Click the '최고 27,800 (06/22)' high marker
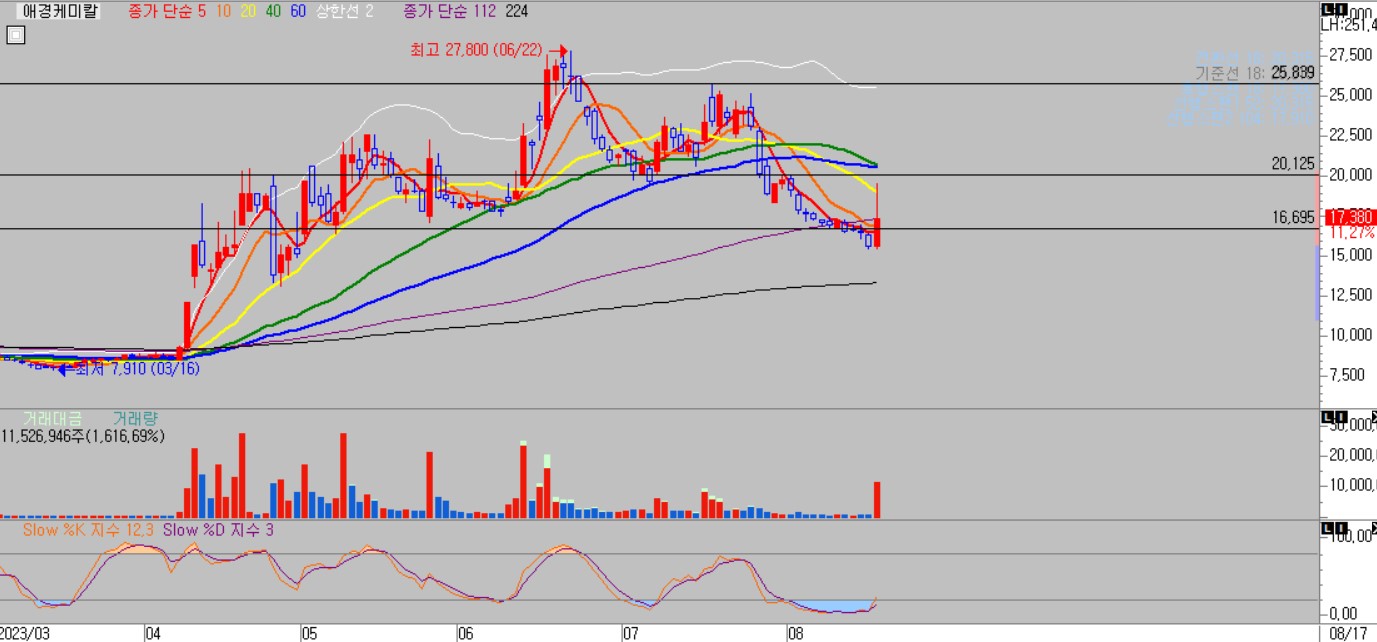Screen dimensions: 1377x642 tap(479, 49)
